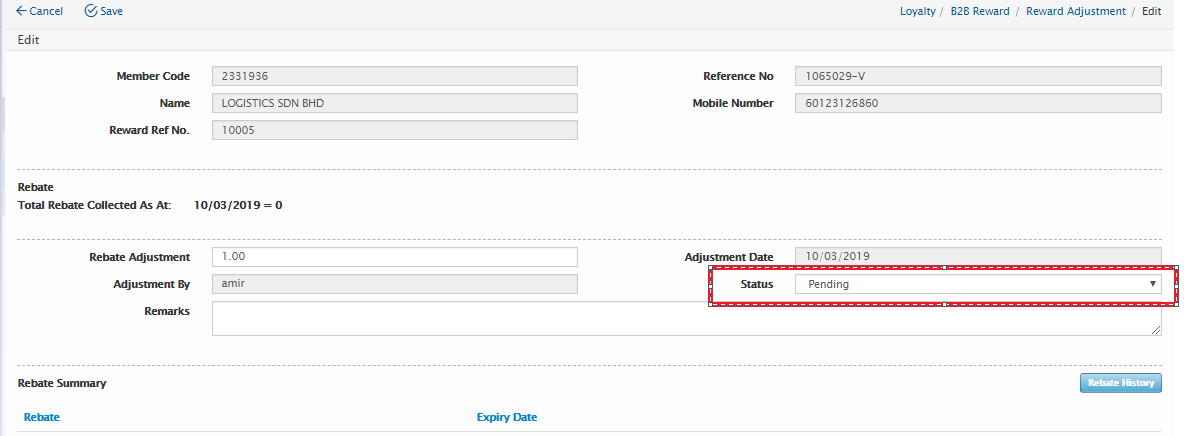1184x436 pixels.
Task: Click the Rebate History button
Action: [x=1120, y=383]
